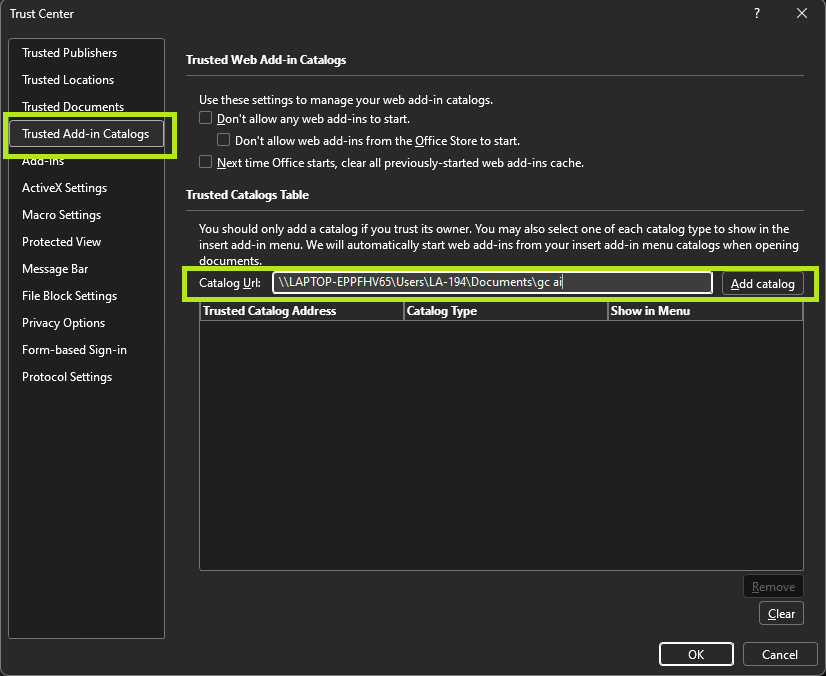Confirm with the OK button
The image size is (826, 676).
696,654
